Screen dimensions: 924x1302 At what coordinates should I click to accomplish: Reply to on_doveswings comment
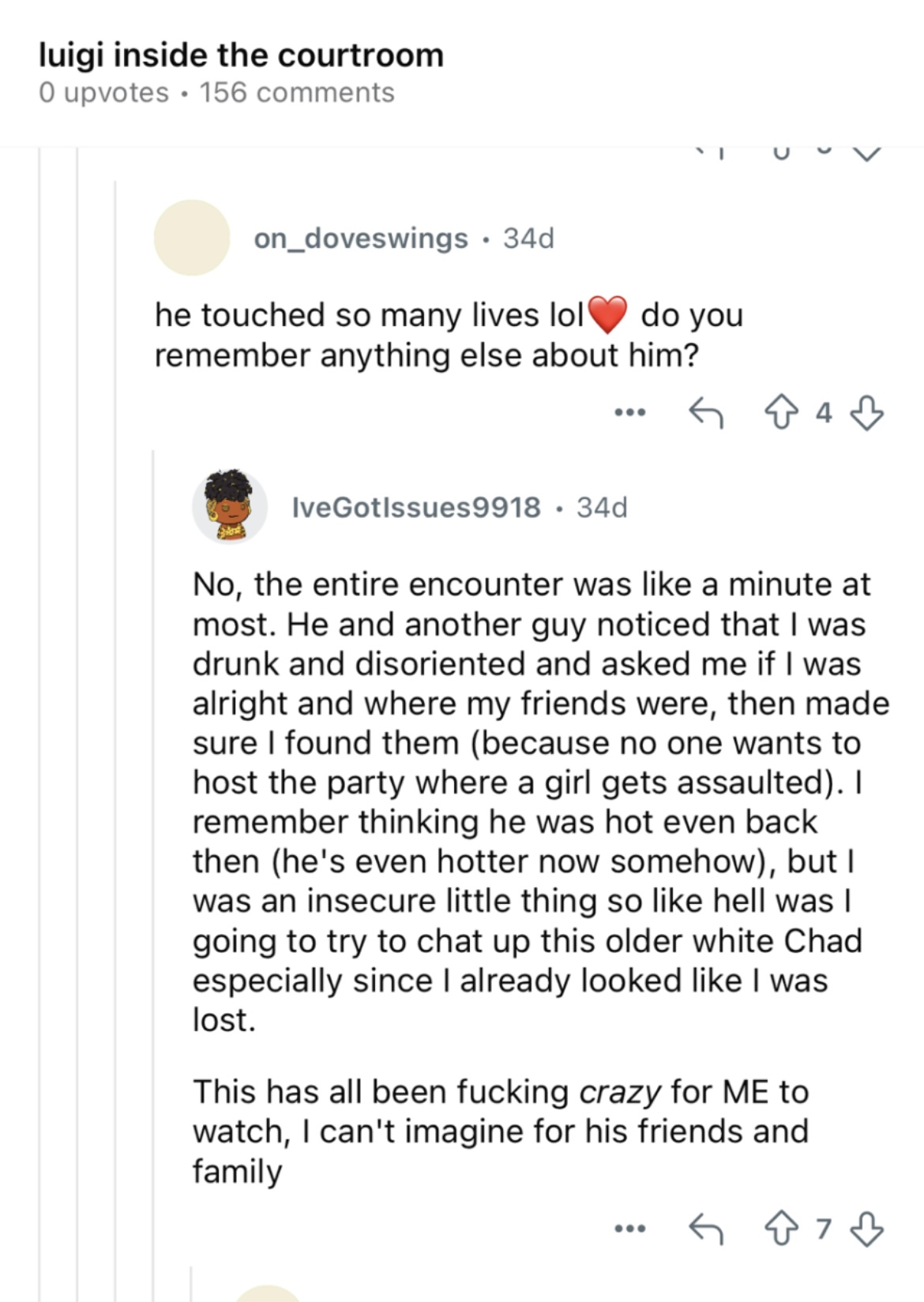click(705, 412)
